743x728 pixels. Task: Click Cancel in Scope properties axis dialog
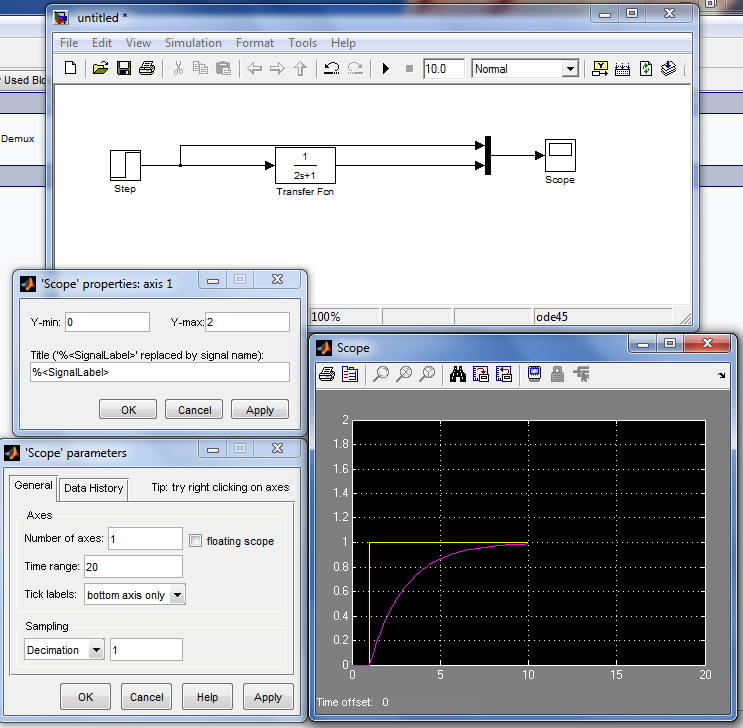[194, 410]
